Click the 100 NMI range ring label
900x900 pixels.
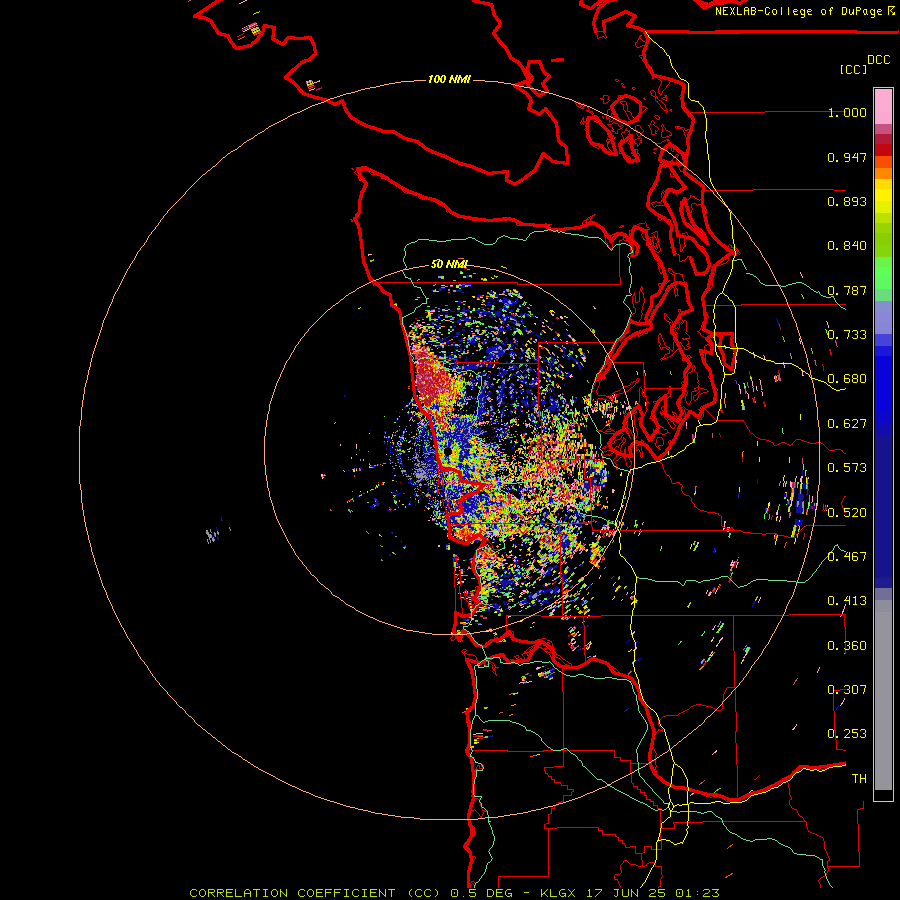[449, 79]
